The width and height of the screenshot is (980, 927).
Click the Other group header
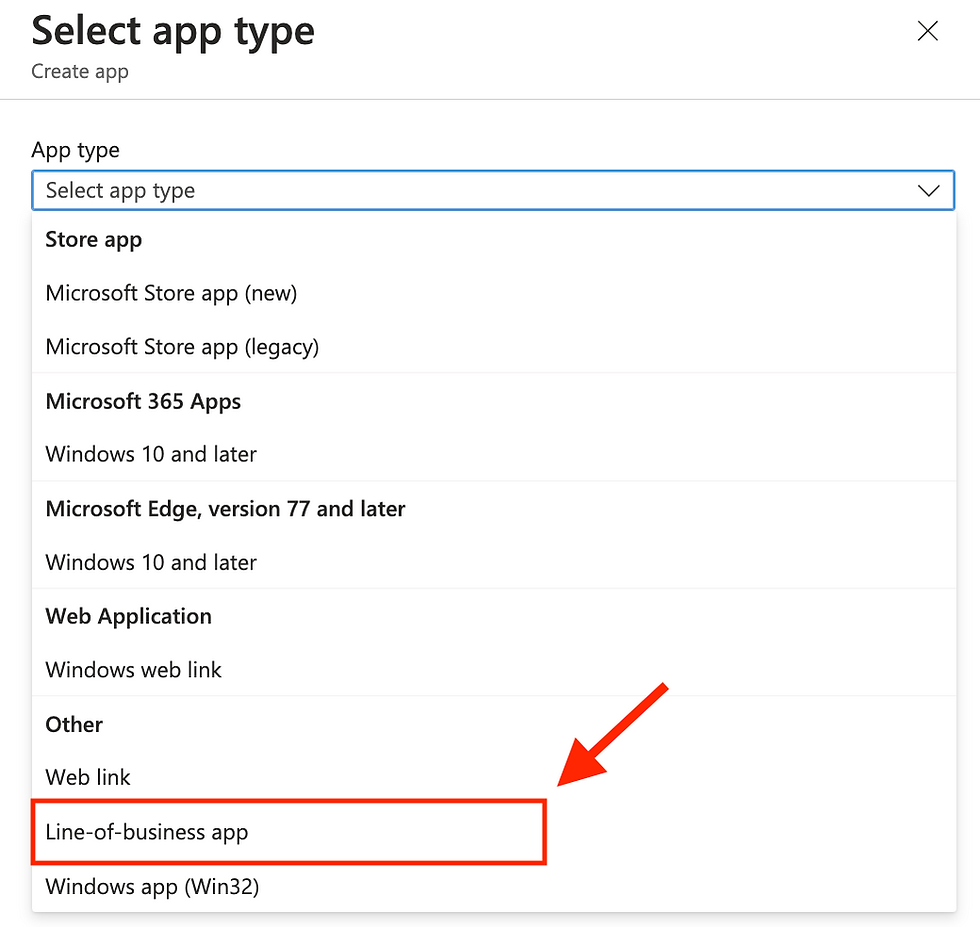(74, 724)
